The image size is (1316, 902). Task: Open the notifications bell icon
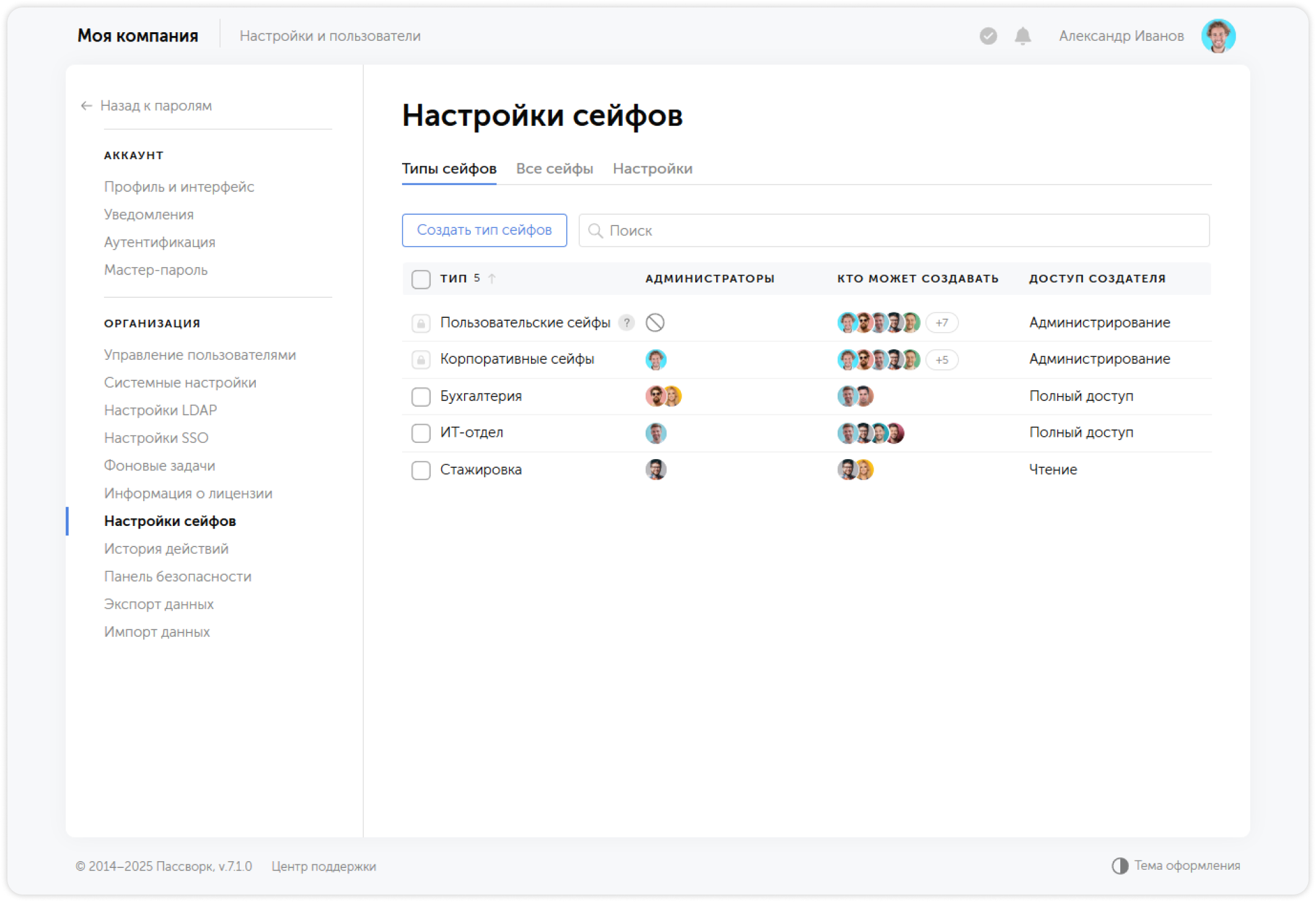click(x=1022, y=36)
